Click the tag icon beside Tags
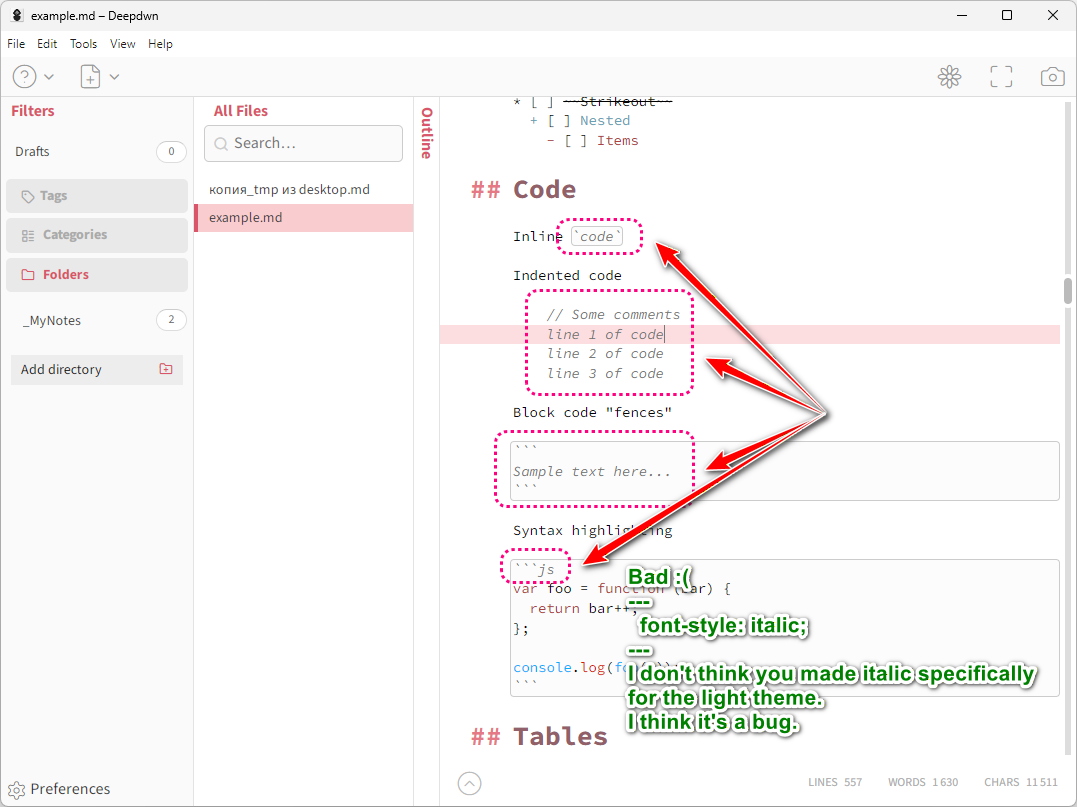 point(27,196)
